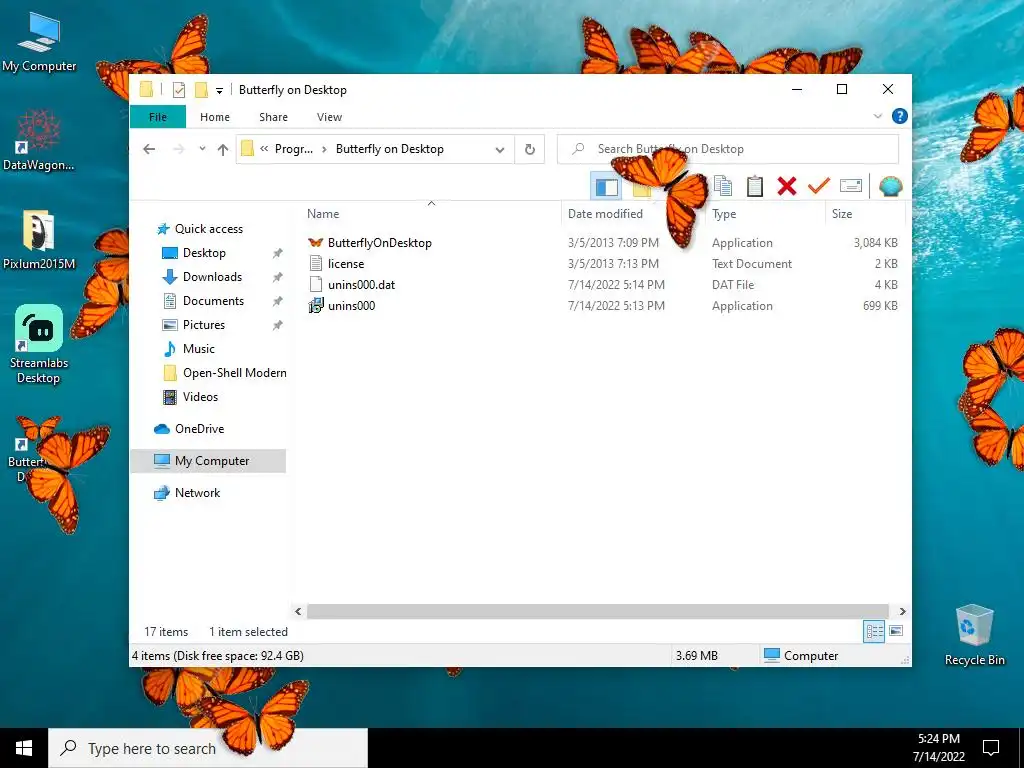
Task: Click the Search Butterfly on Desktop field
Action: 728,149
